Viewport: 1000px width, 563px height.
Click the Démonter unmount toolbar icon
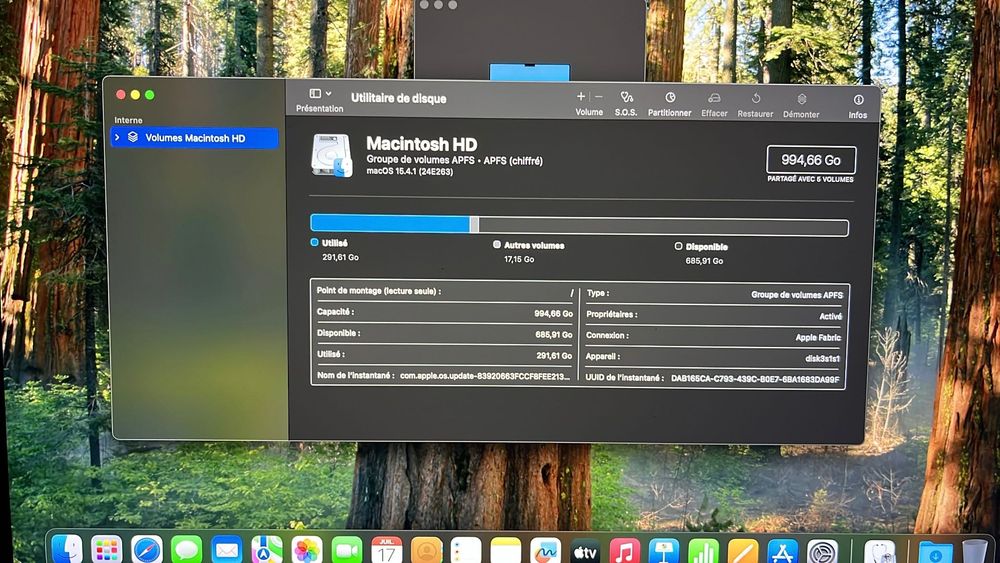(802, 99)
